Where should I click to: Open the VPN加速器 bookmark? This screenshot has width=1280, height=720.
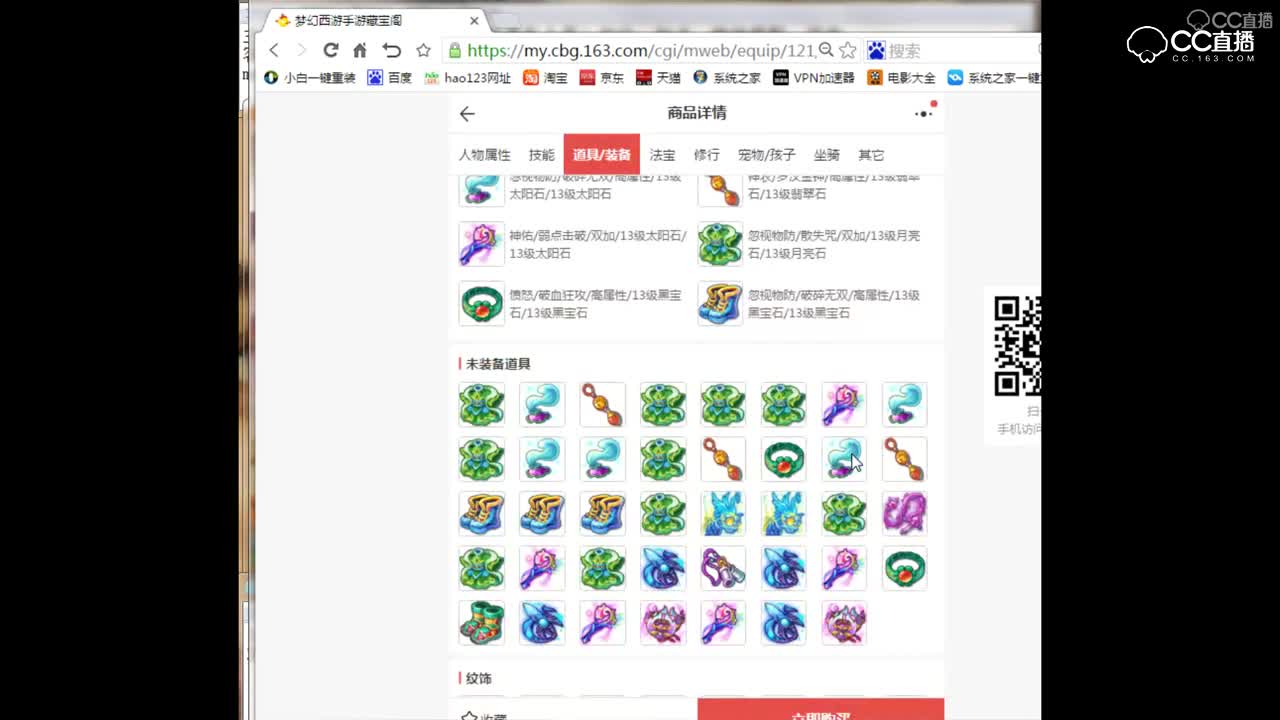[x=814, y=77]
